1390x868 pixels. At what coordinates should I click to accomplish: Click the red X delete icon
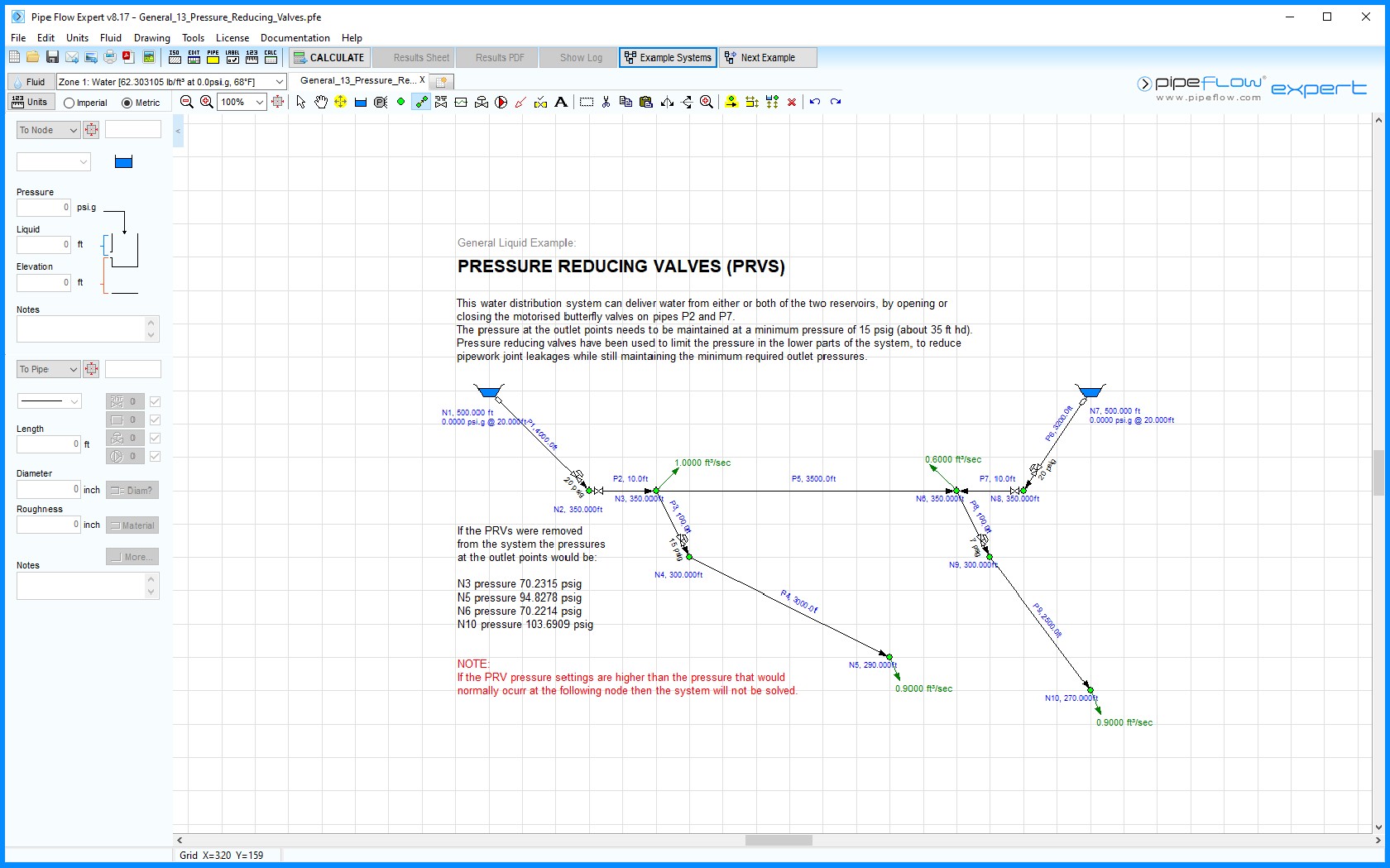pos(792,102)
